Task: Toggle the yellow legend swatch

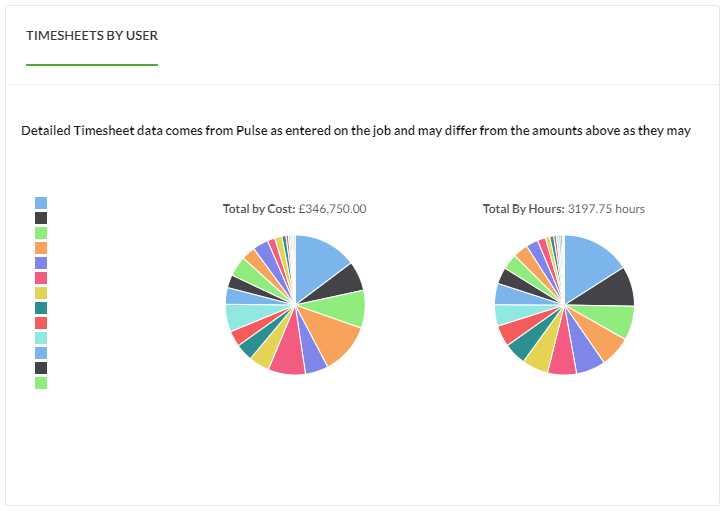Action: 41,293
